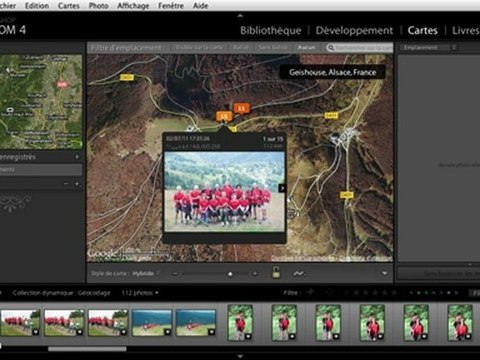This screenshot has width=480, height=360.
Task: Open the Emplacement metadata set dropdown
Action: [x=429, y=47]
